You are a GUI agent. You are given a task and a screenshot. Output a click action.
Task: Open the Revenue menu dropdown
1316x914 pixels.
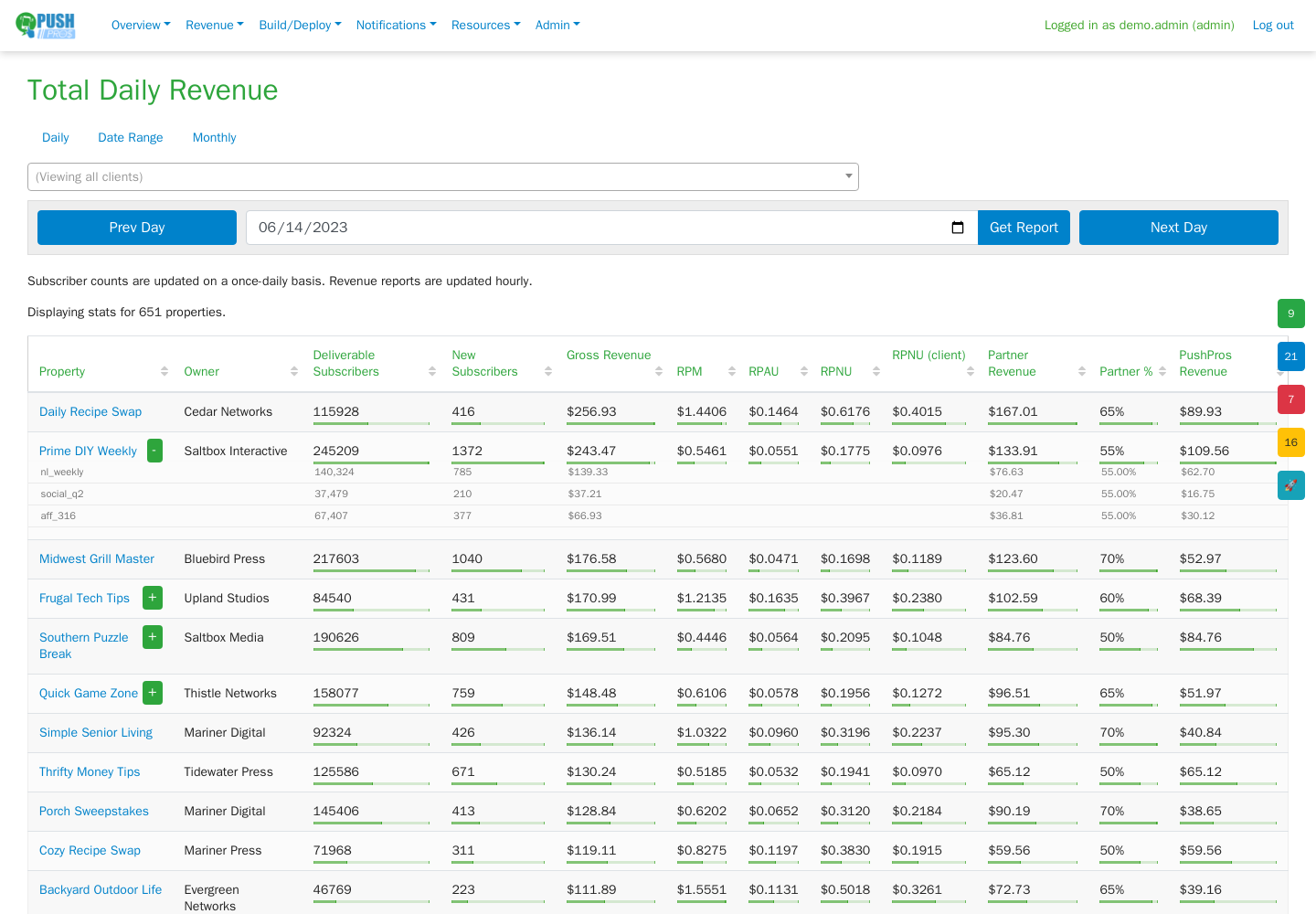pos(215,25)
